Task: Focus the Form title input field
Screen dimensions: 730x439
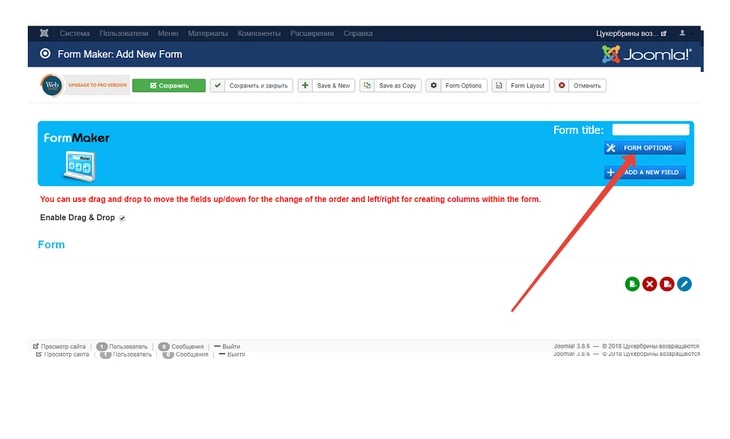Action: 650,129
